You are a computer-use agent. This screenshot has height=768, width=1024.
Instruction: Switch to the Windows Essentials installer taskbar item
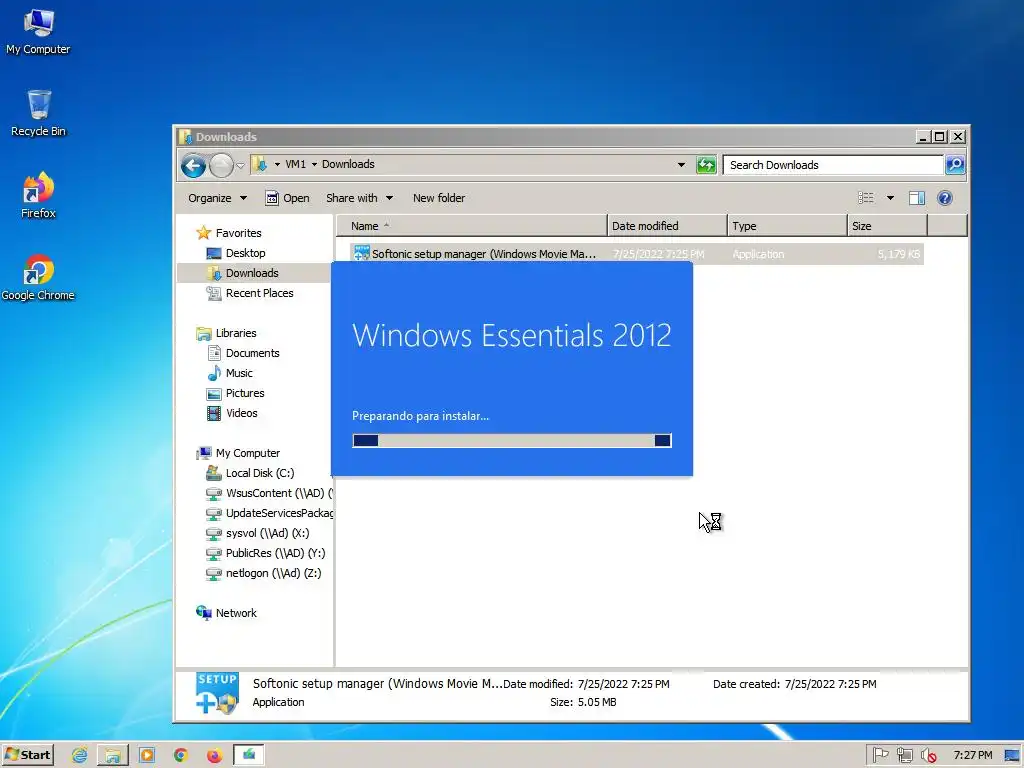249,756
